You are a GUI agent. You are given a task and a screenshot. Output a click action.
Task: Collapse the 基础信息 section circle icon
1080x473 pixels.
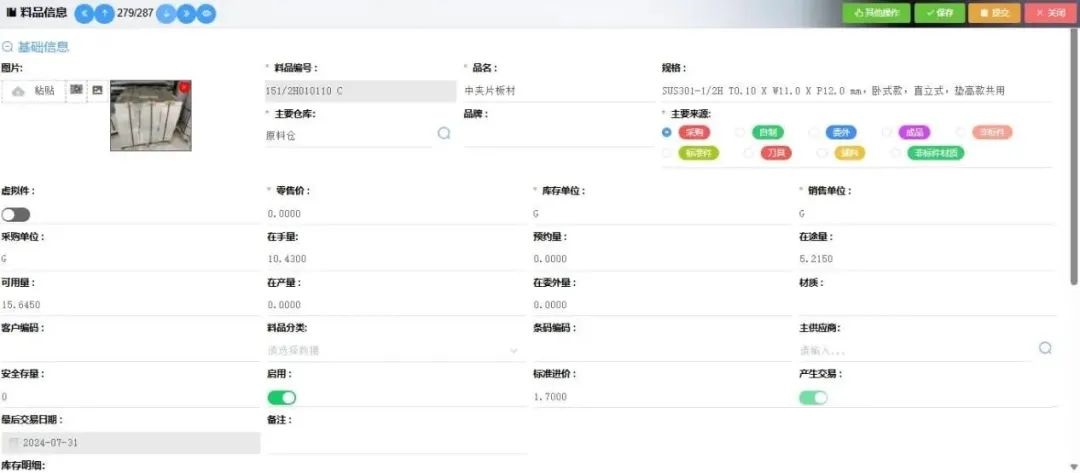(8, 48)
